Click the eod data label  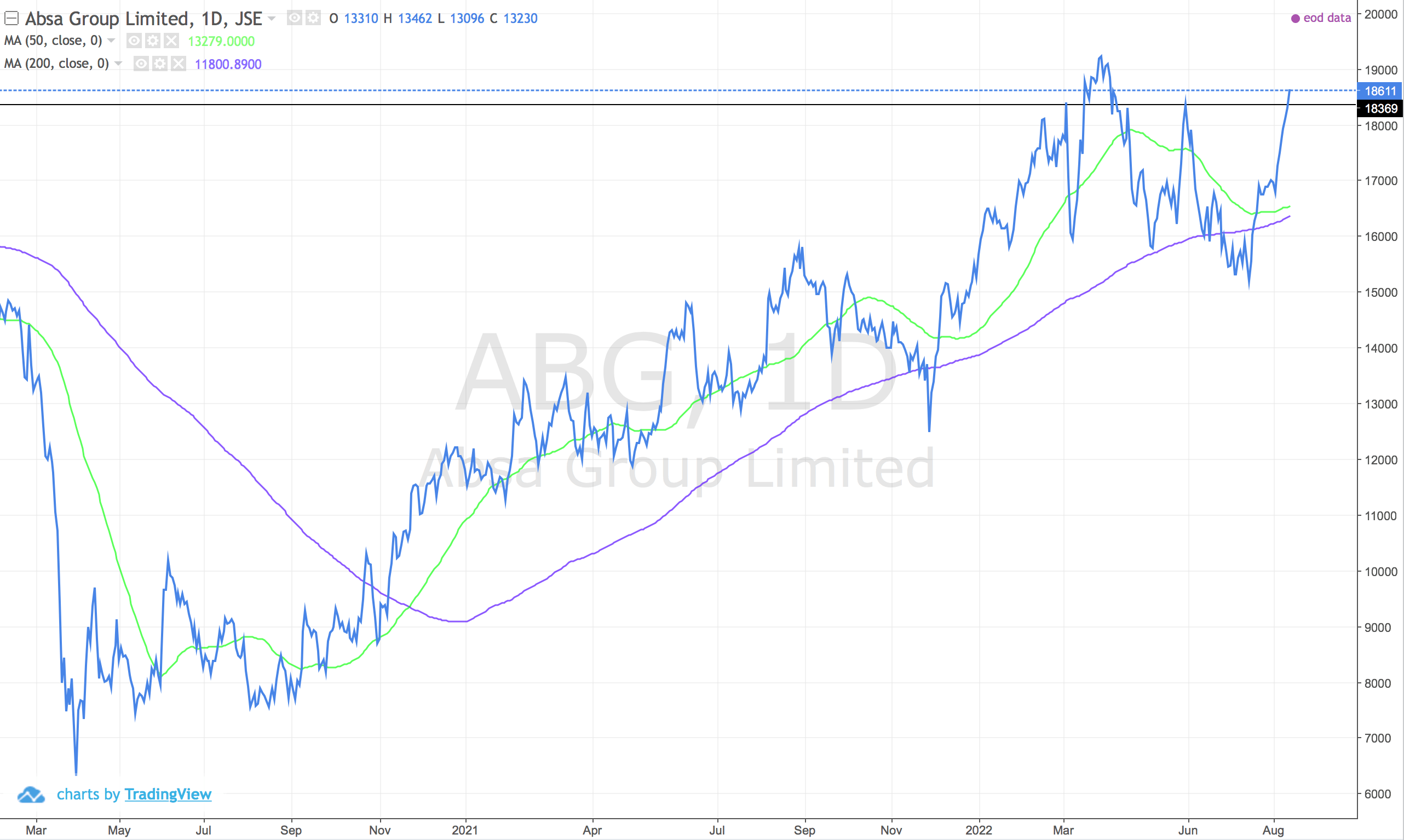coord(1327,18)
